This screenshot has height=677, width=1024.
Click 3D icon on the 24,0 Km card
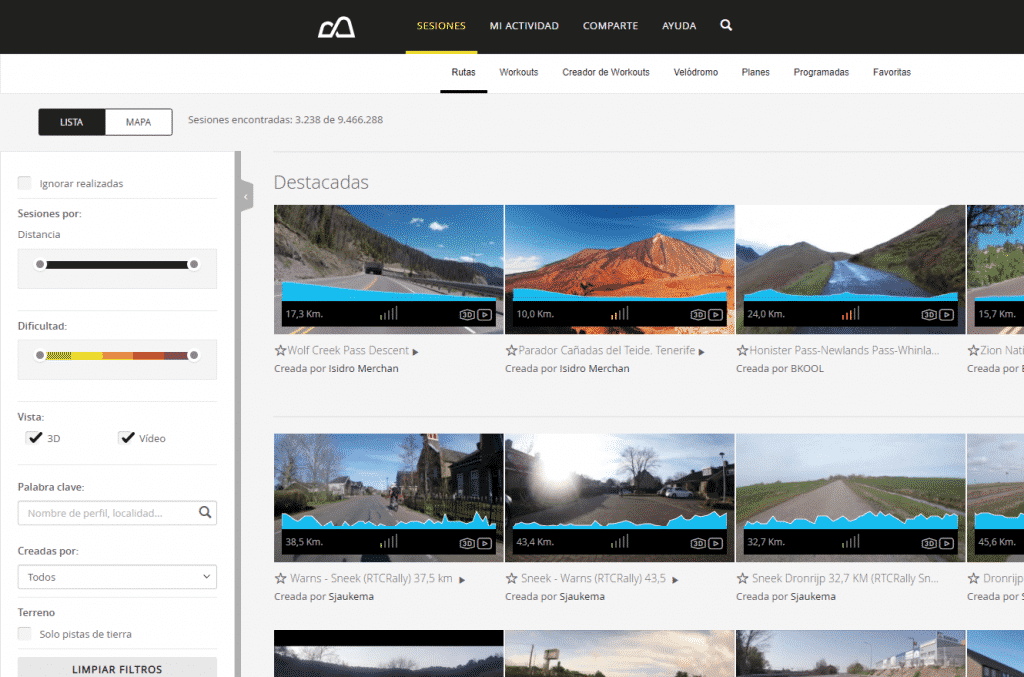[929, 315]
